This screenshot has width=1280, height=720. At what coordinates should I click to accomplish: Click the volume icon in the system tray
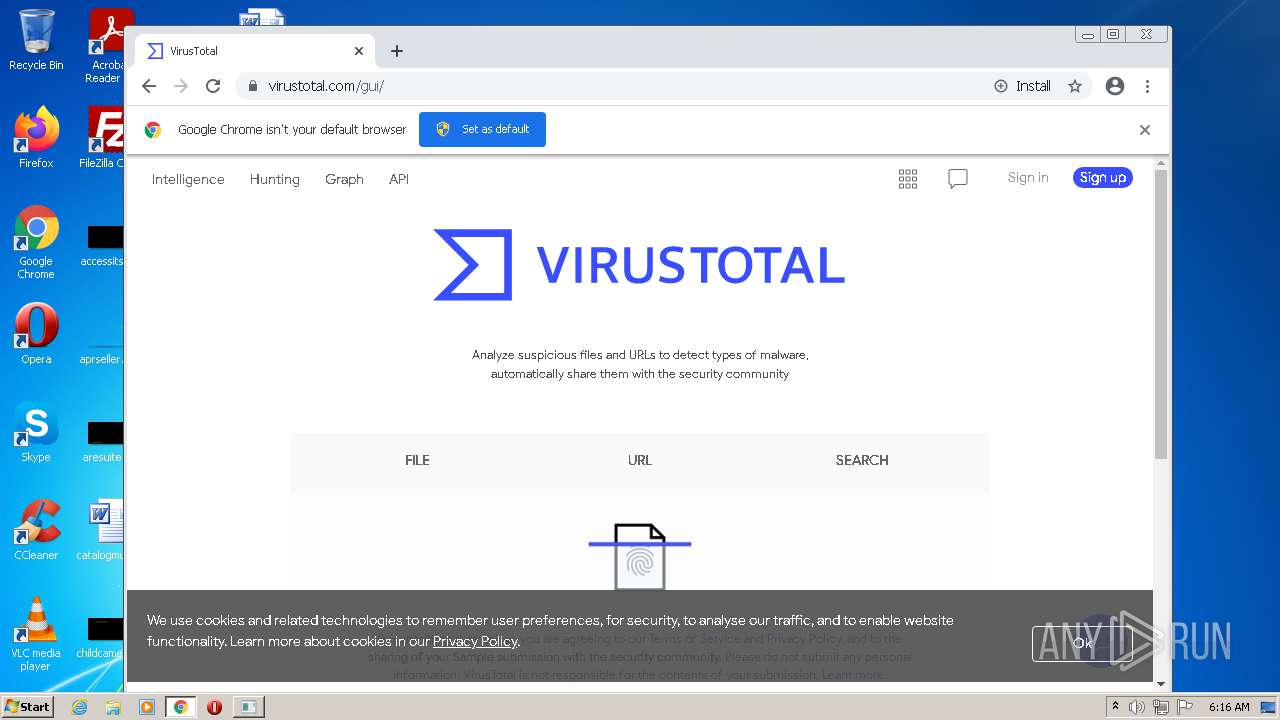[x=1137, y=707]
